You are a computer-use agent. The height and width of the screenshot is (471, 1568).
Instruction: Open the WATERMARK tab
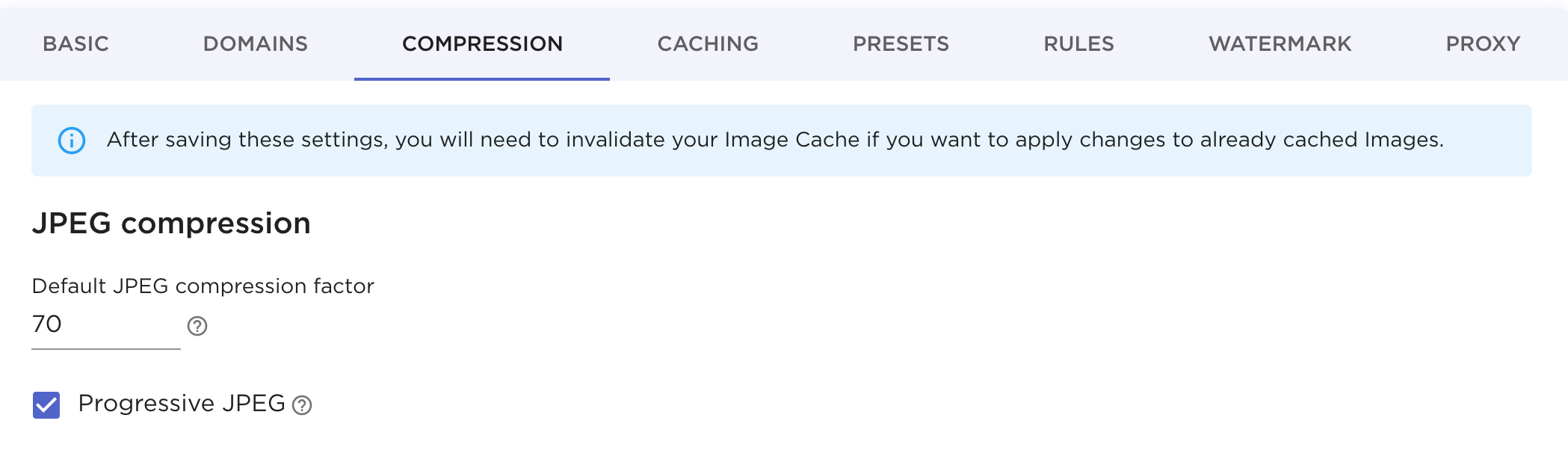coord(1280,44)
